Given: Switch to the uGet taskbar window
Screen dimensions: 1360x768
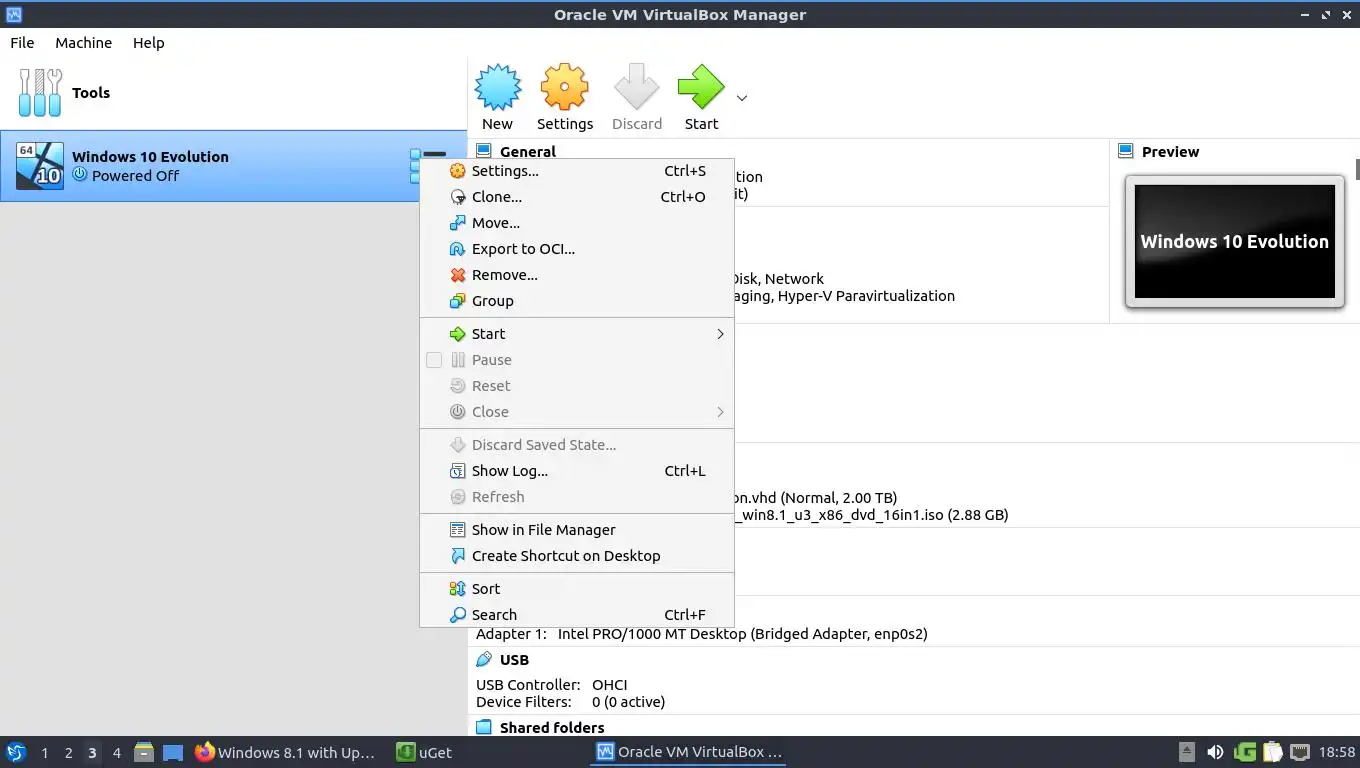Looking at the screenshot, I should 424,752.
